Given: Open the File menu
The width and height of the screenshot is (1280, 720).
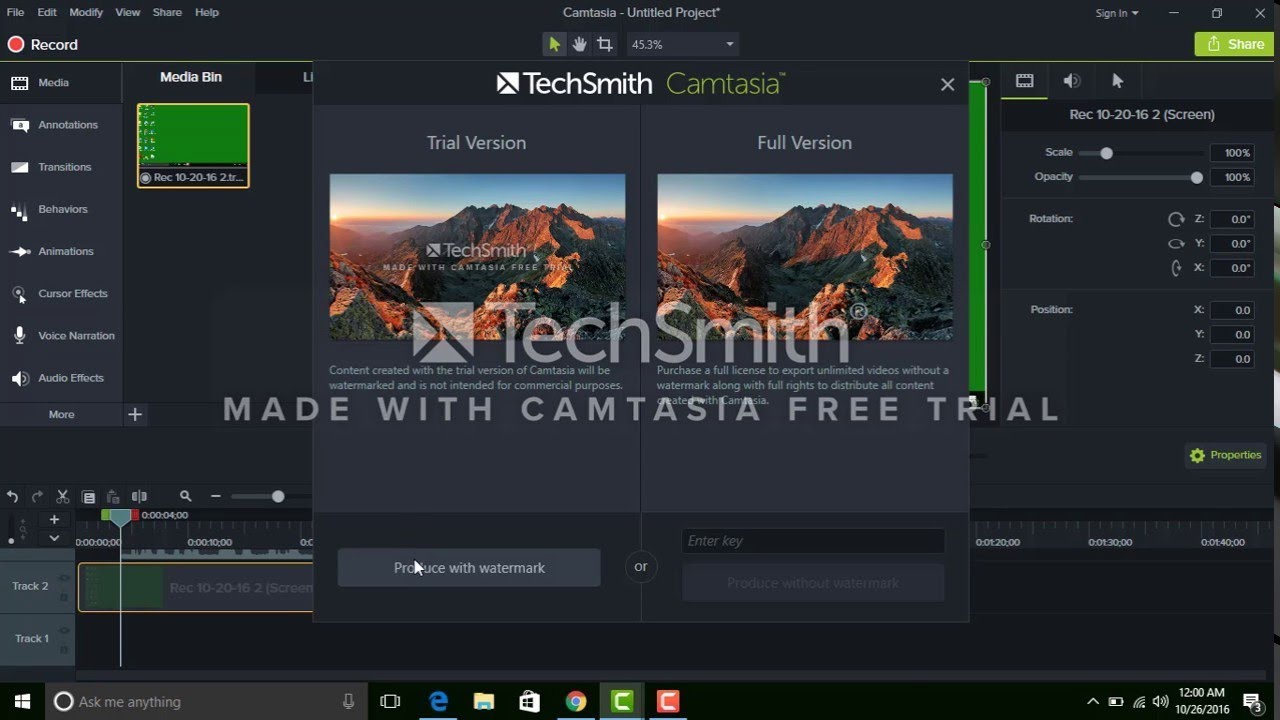Looking at the screenshot, I should pyautogui.click(x=15, y=12).
